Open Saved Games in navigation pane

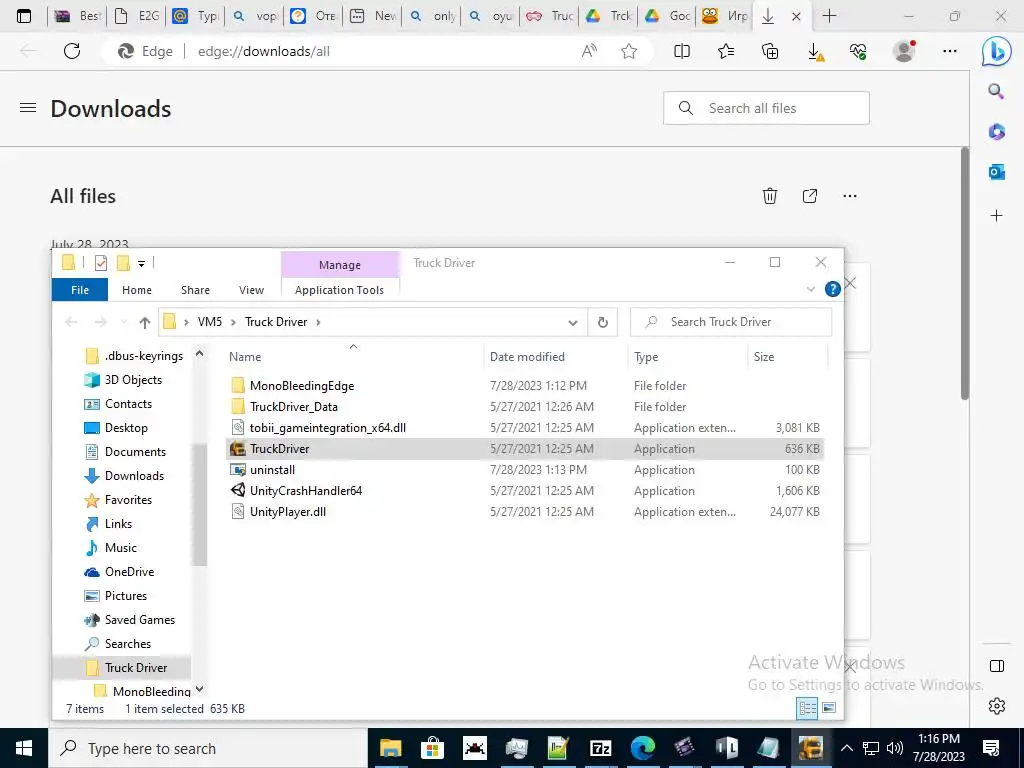click(139, 620)
